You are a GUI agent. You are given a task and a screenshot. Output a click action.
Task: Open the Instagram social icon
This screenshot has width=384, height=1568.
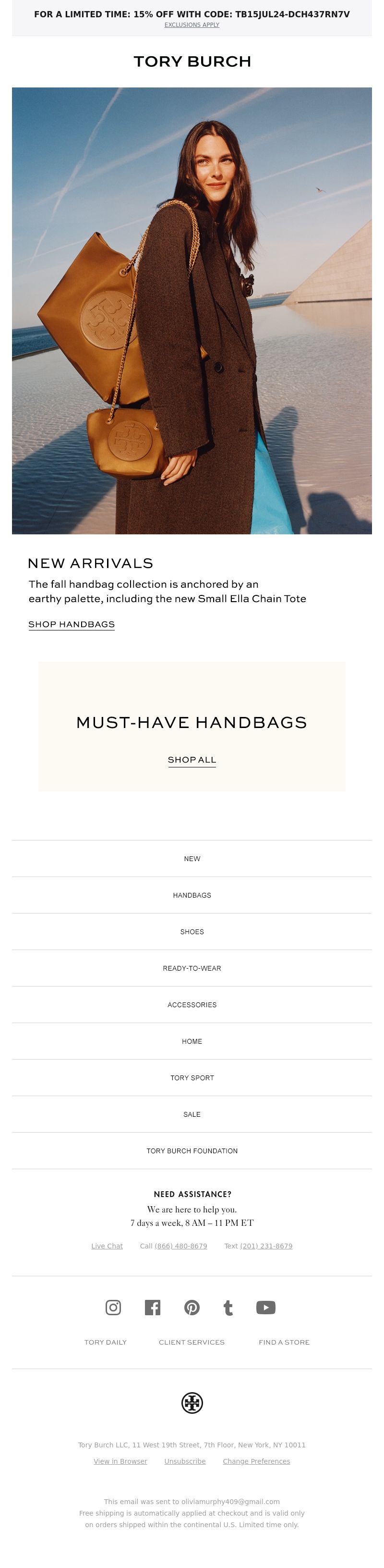[x=113, y=1308]
